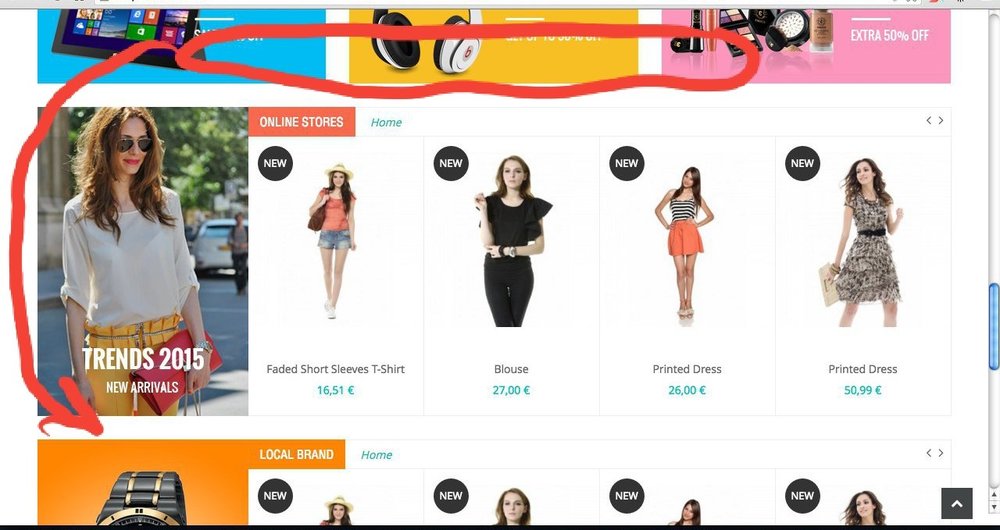Open Faded Short Sleeves T-Shirt product link

pos(335,369)
